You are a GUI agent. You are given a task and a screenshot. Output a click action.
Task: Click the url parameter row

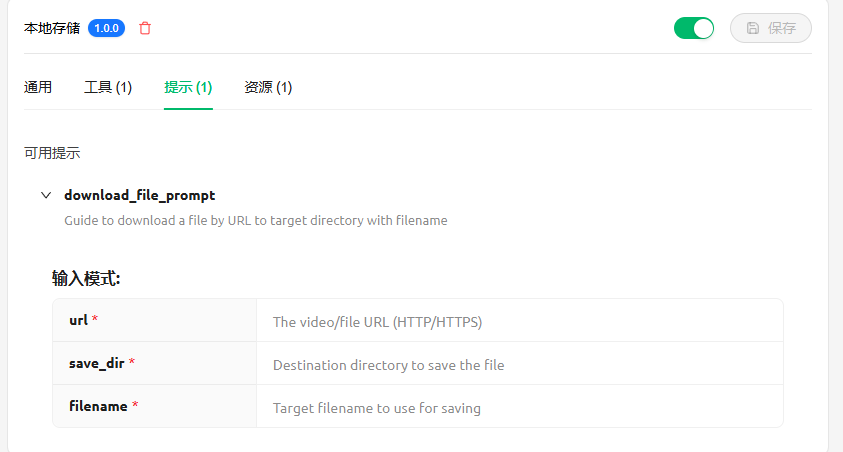(418, 320)
